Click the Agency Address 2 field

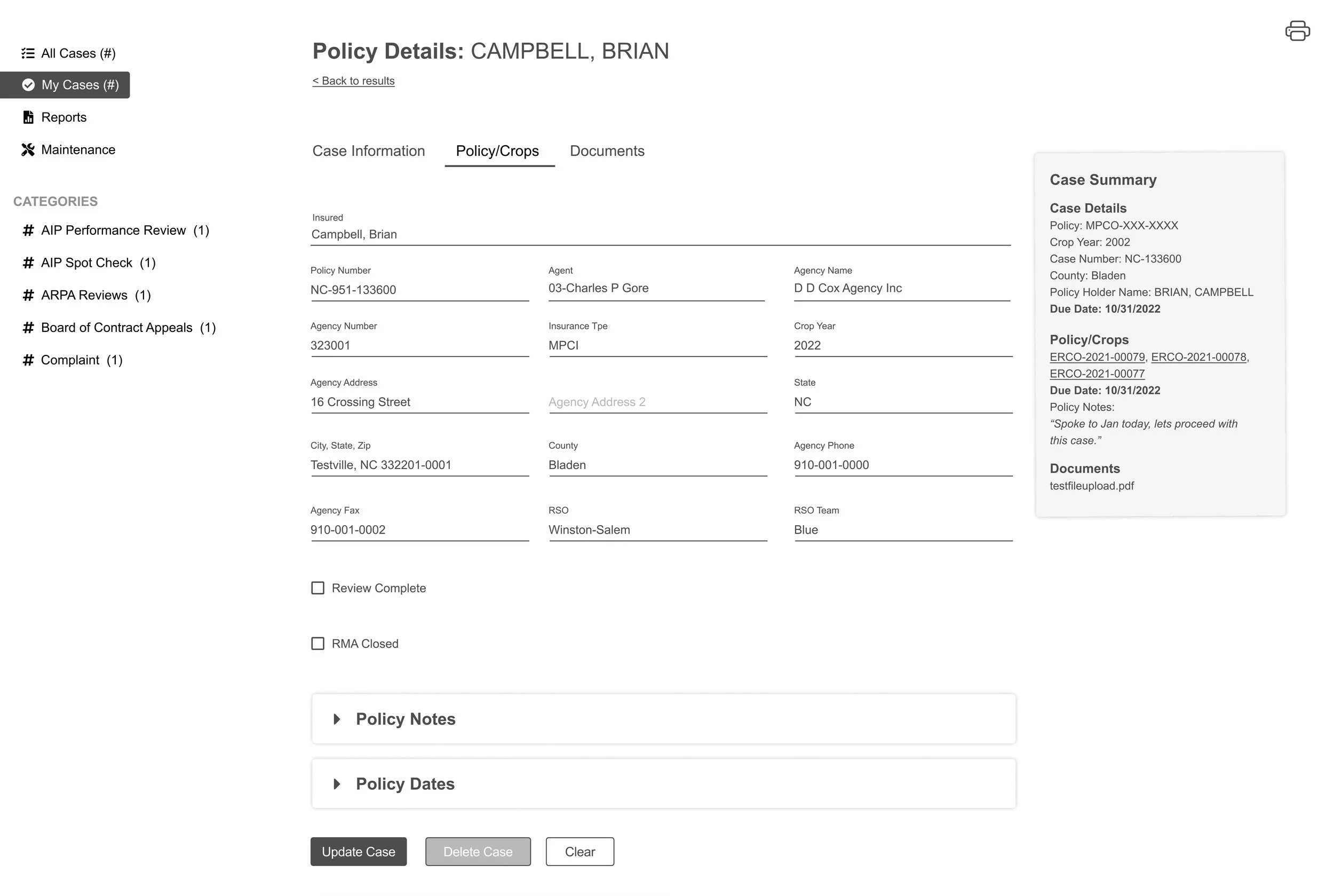pyautogui.click(x=657, y=402)
